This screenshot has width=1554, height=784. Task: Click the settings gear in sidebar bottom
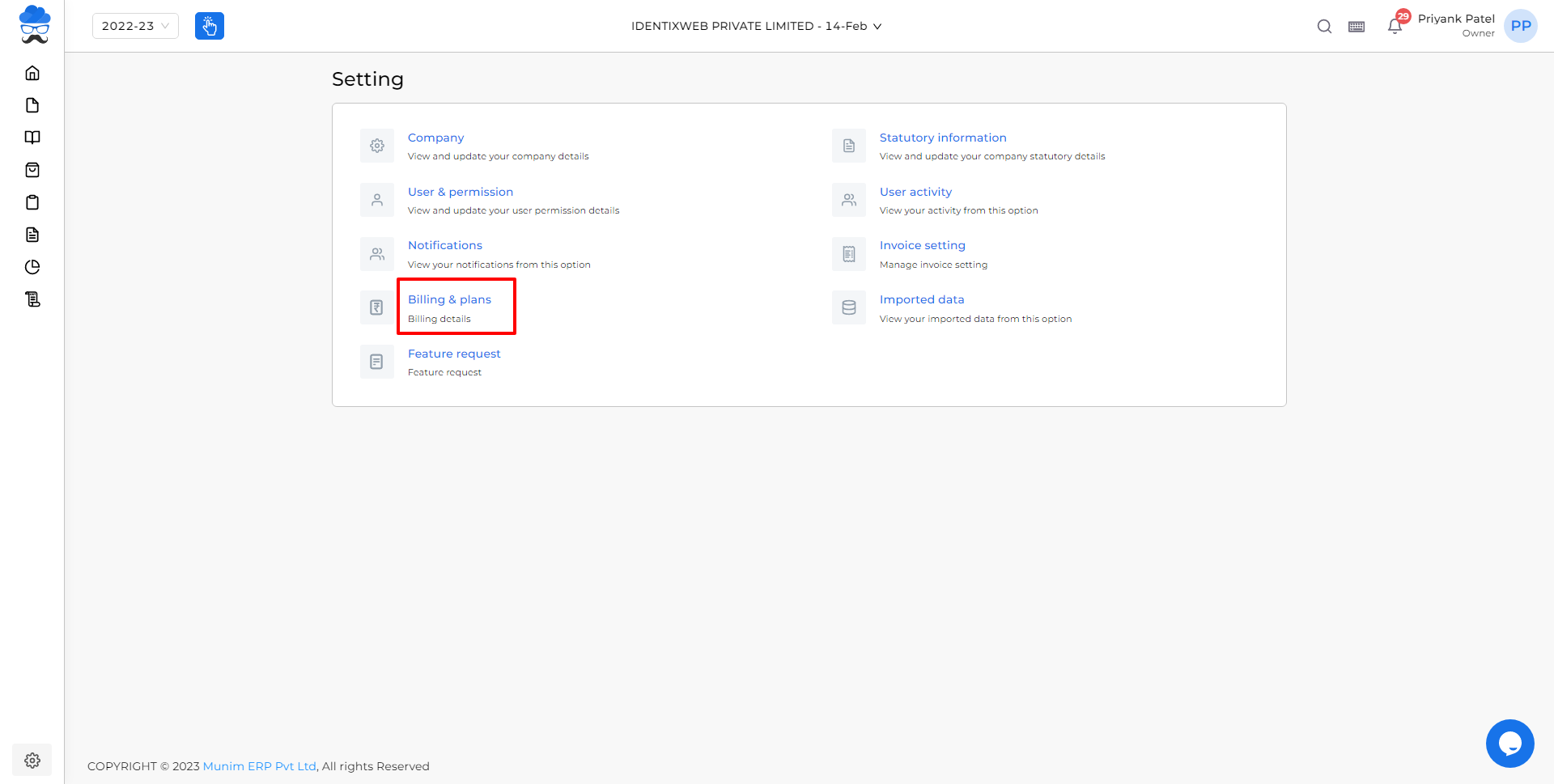(x=32, y=761)
